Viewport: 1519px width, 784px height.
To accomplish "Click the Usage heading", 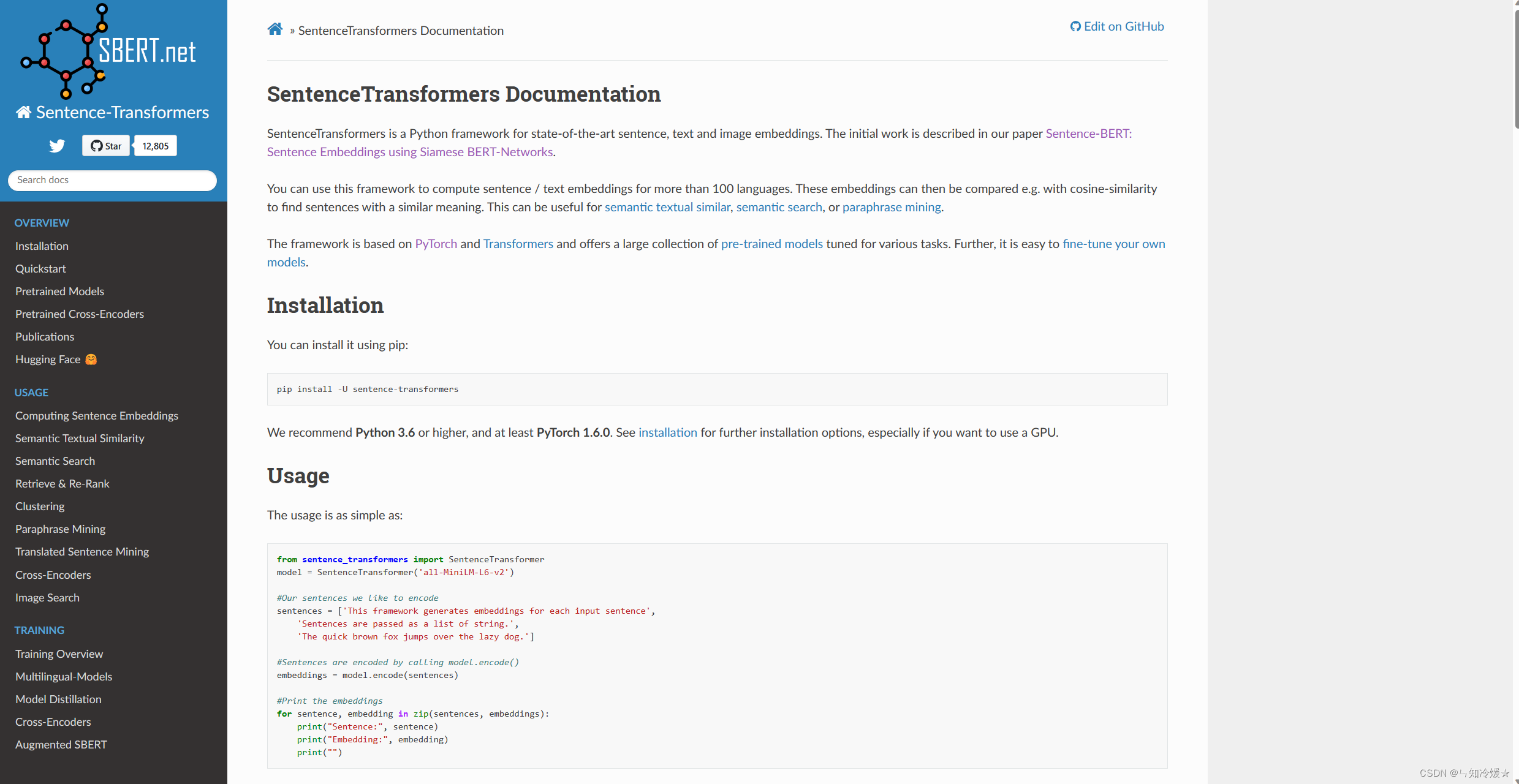I will pos(298,476).
